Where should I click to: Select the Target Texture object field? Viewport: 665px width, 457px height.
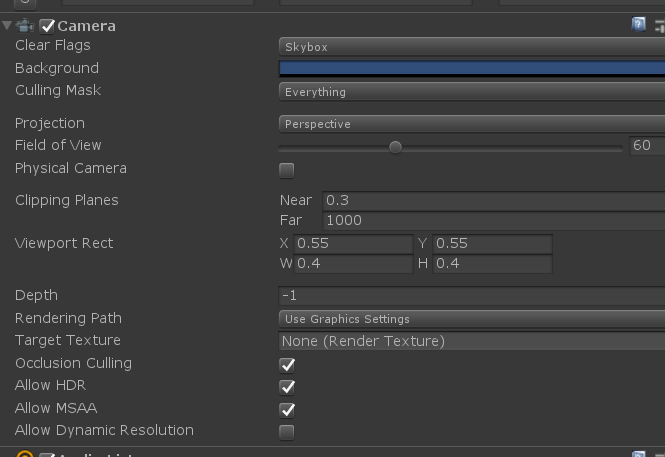472,341
